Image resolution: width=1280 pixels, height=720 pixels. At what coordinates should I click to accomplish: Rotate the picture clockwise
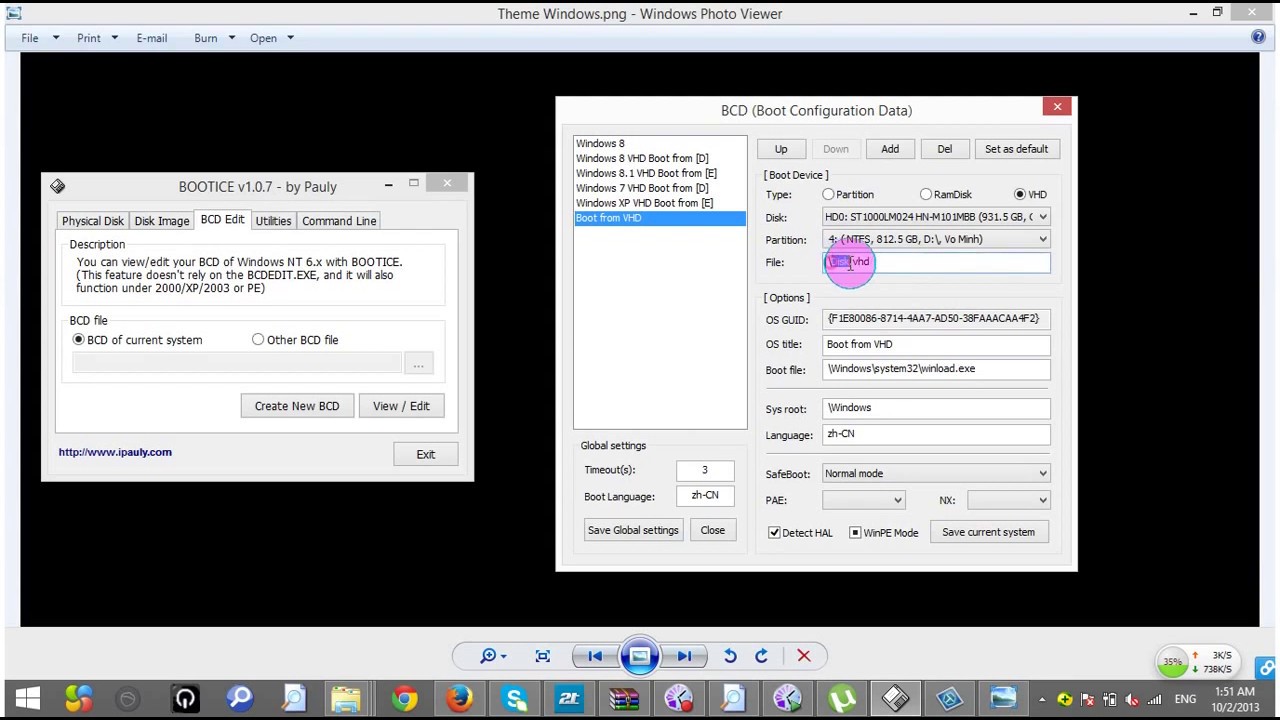(761, 656)
